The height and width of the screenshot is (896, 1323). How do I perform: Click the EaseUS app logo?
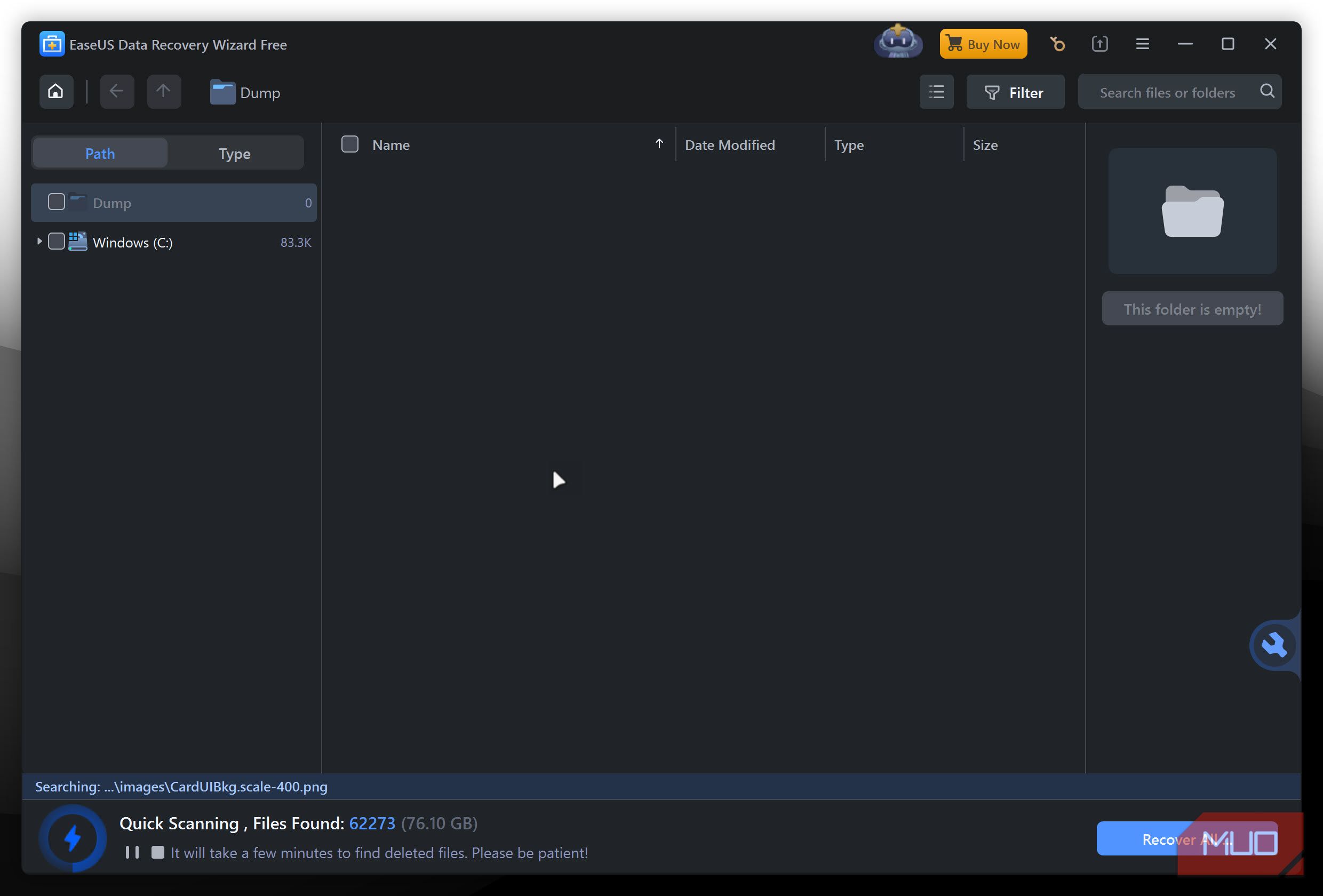[52, 44]
